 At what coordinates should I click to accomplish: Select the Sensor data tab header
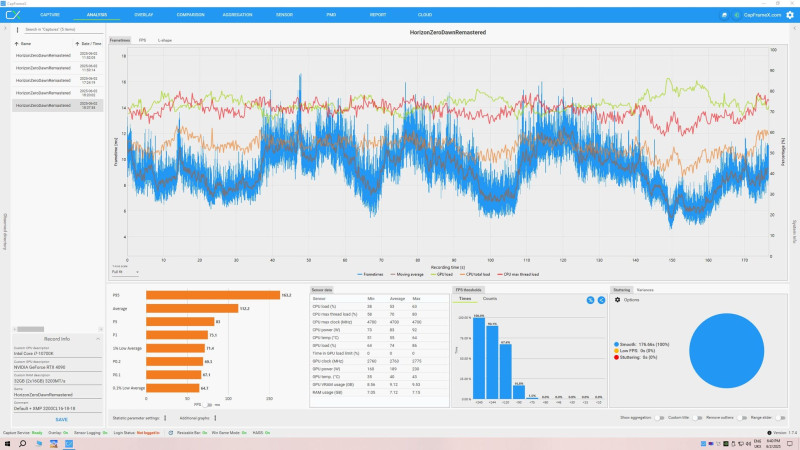coord(321,290)
